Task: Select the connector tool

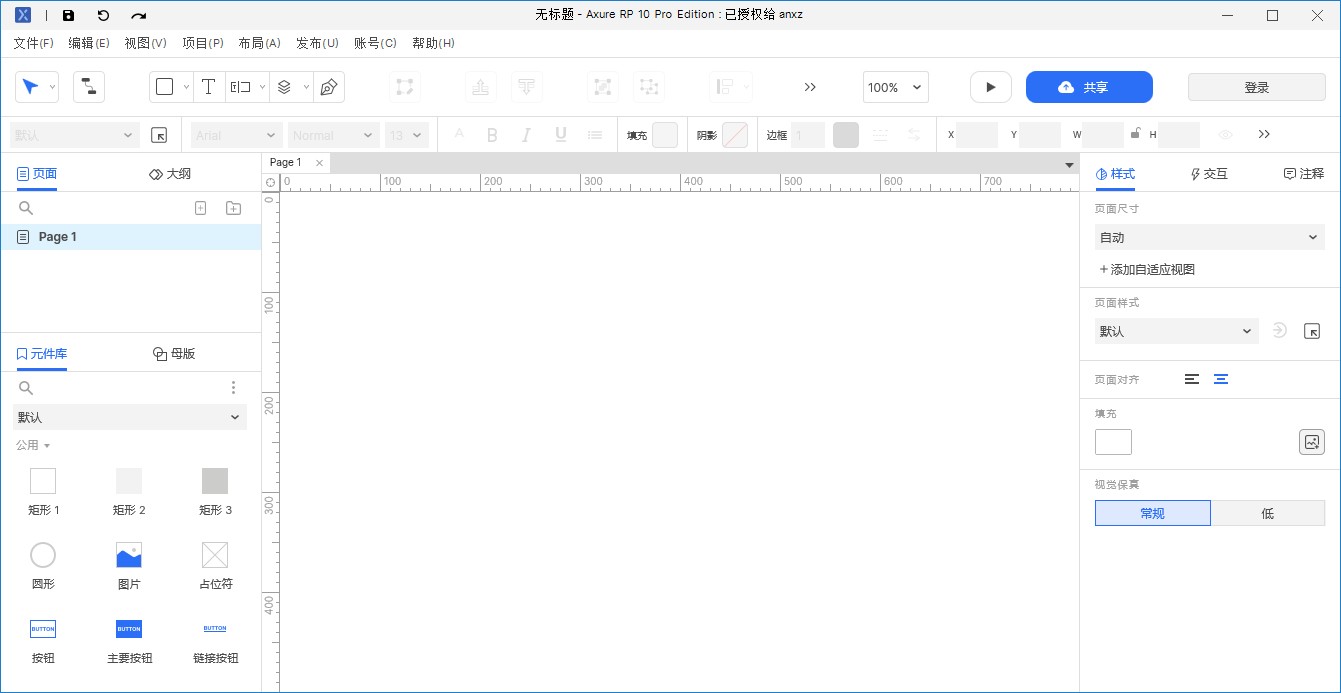Action: [88, 87]
